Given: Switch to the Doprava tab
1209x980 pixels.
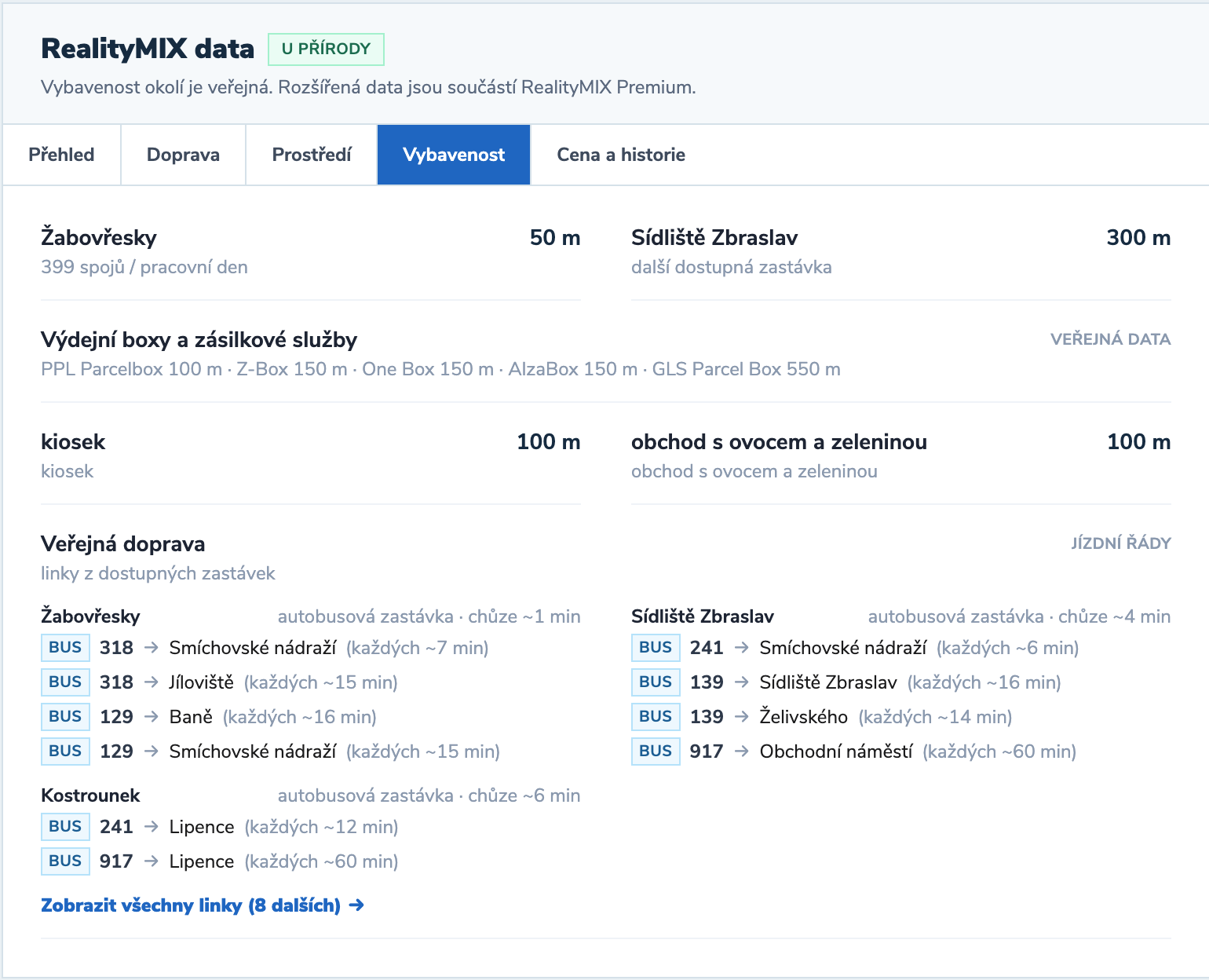Looking at the screenshot, I should [183, 155].
